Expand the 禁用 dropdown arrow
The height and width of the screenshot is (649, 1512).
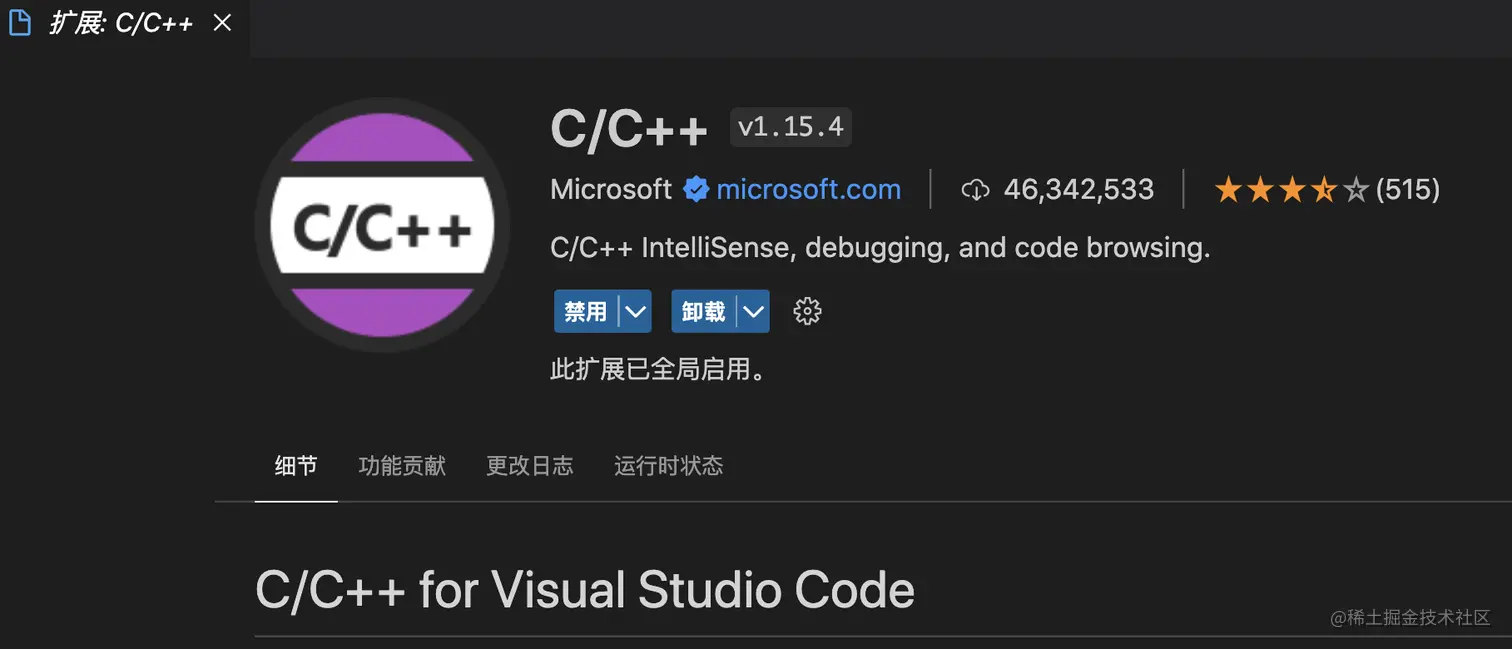[x=636, y=311]
